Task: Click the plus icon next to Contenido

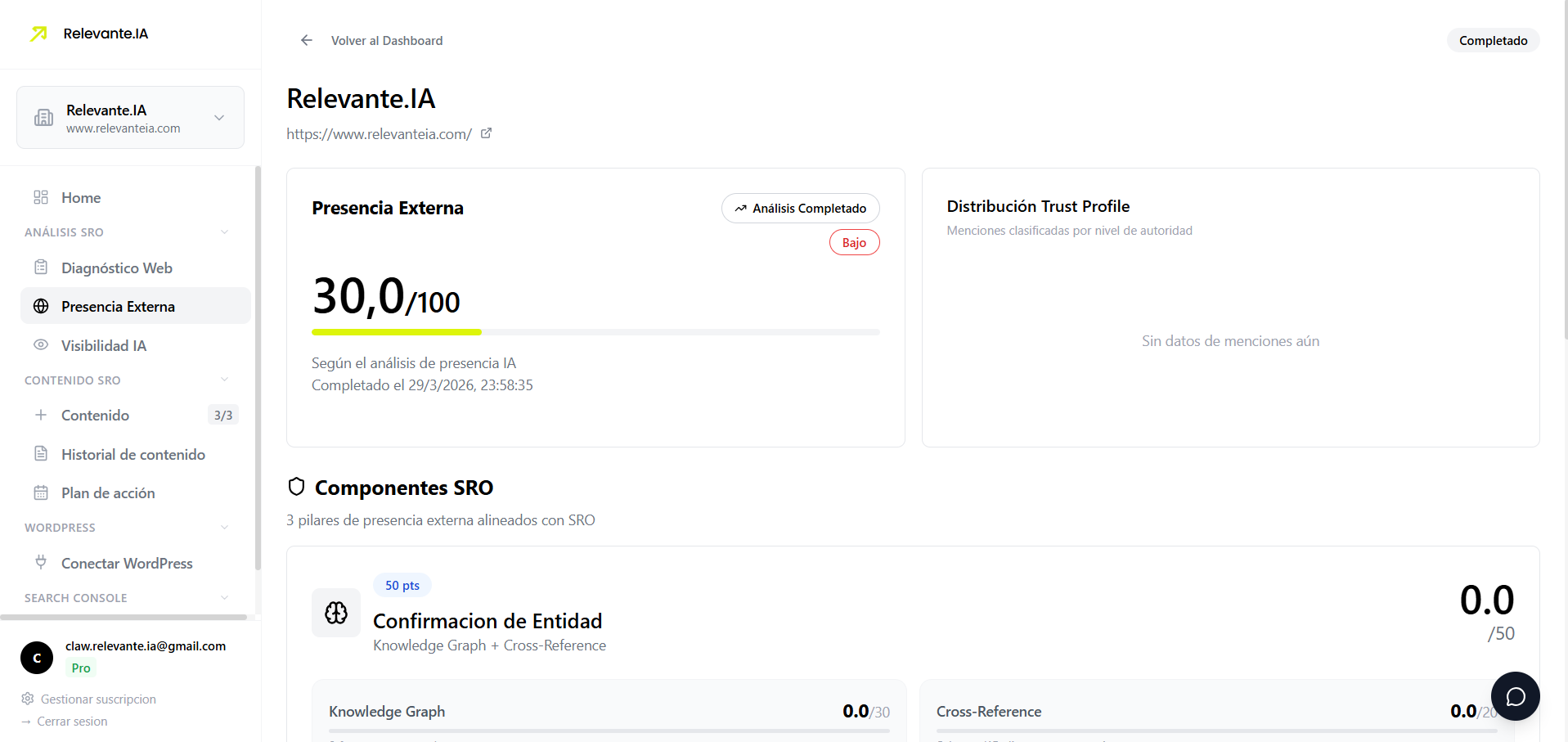Action: (x=41, y=415)
